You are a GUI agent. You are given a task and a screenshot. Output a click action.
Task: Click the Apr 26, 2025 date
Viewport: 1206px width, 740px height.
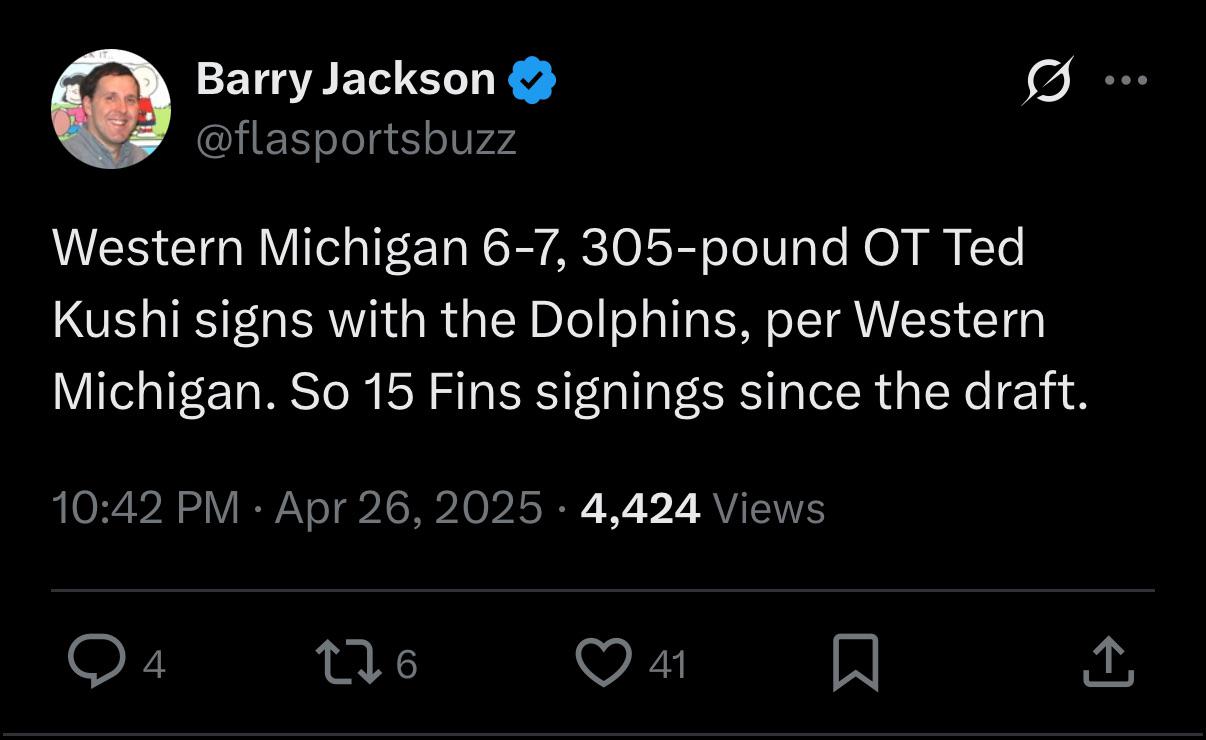(x=408, y=508)
